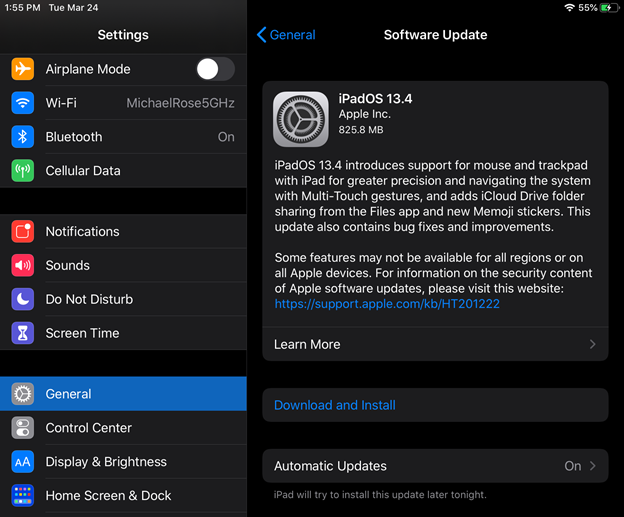Tap the Automatic Updates On value
The image size is (624, 517).
pyautogui.click(x=573, y=466)
